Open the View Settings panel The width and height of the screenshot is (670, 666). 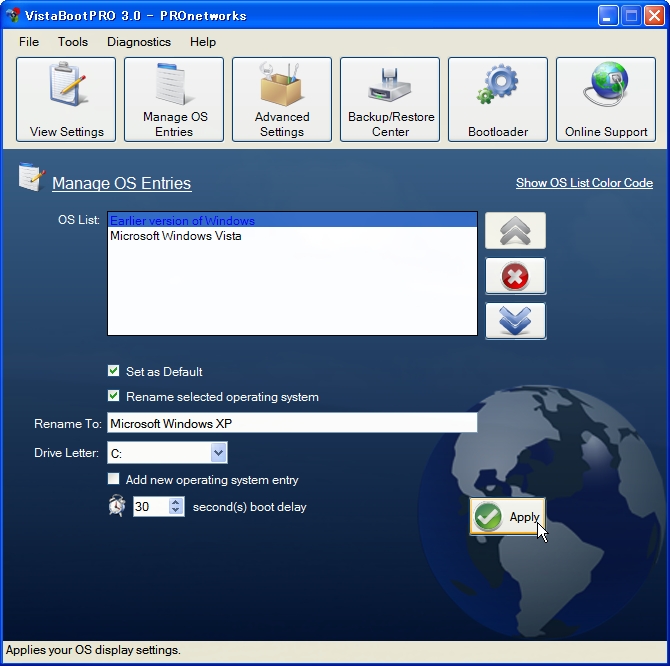point(66,99)
